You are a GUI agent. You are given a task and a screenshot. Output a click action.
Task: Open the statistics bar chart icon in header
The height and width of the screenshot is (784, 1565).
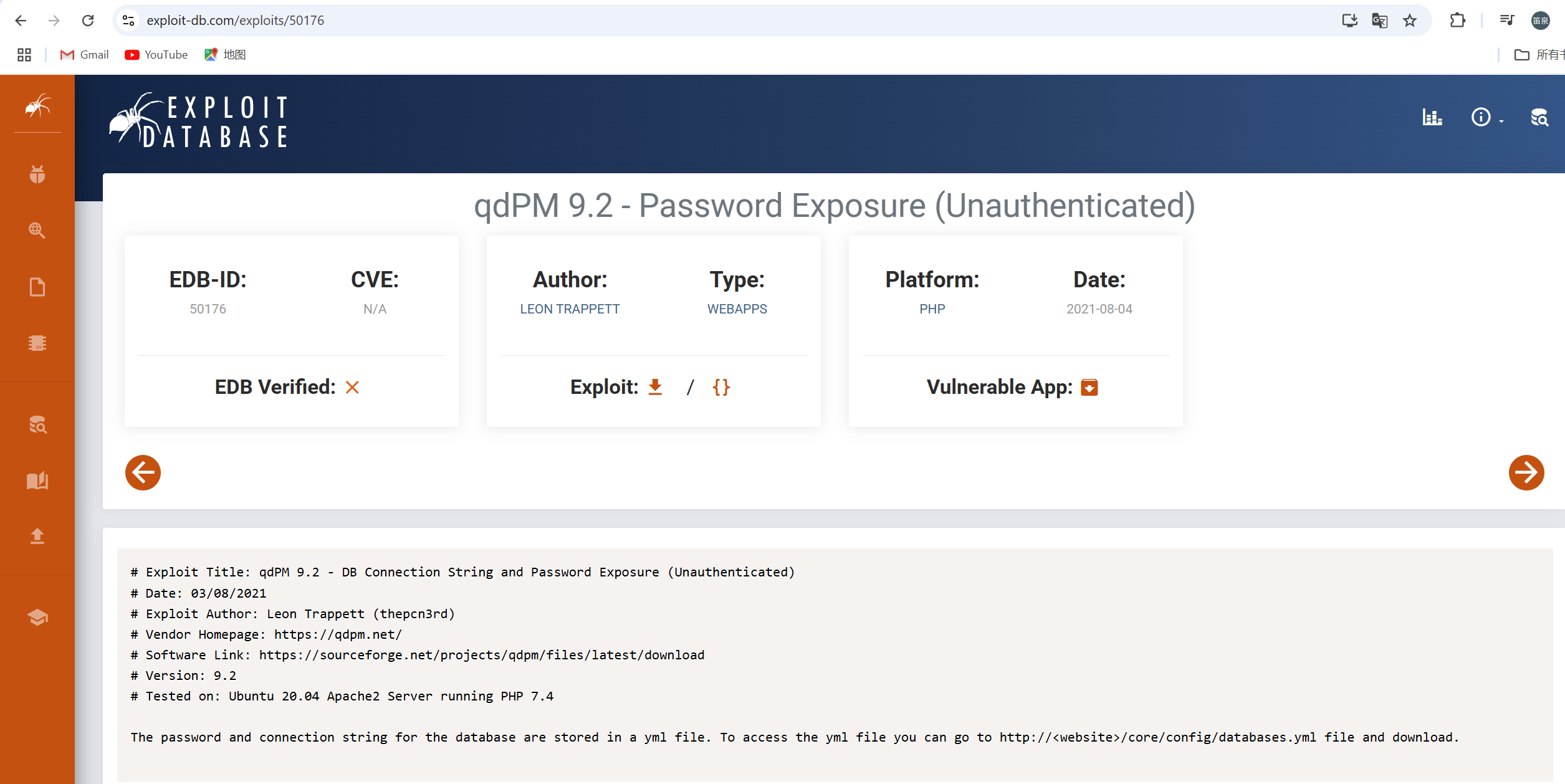[x=1432, y=117]
